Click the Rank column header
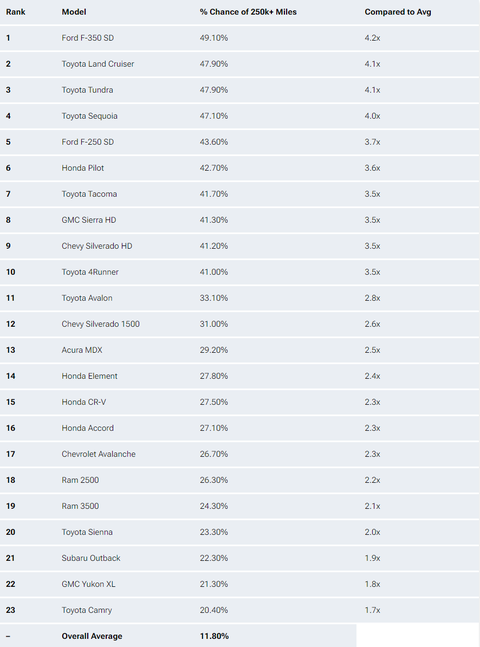480x647 pixels. click(16, 12)
